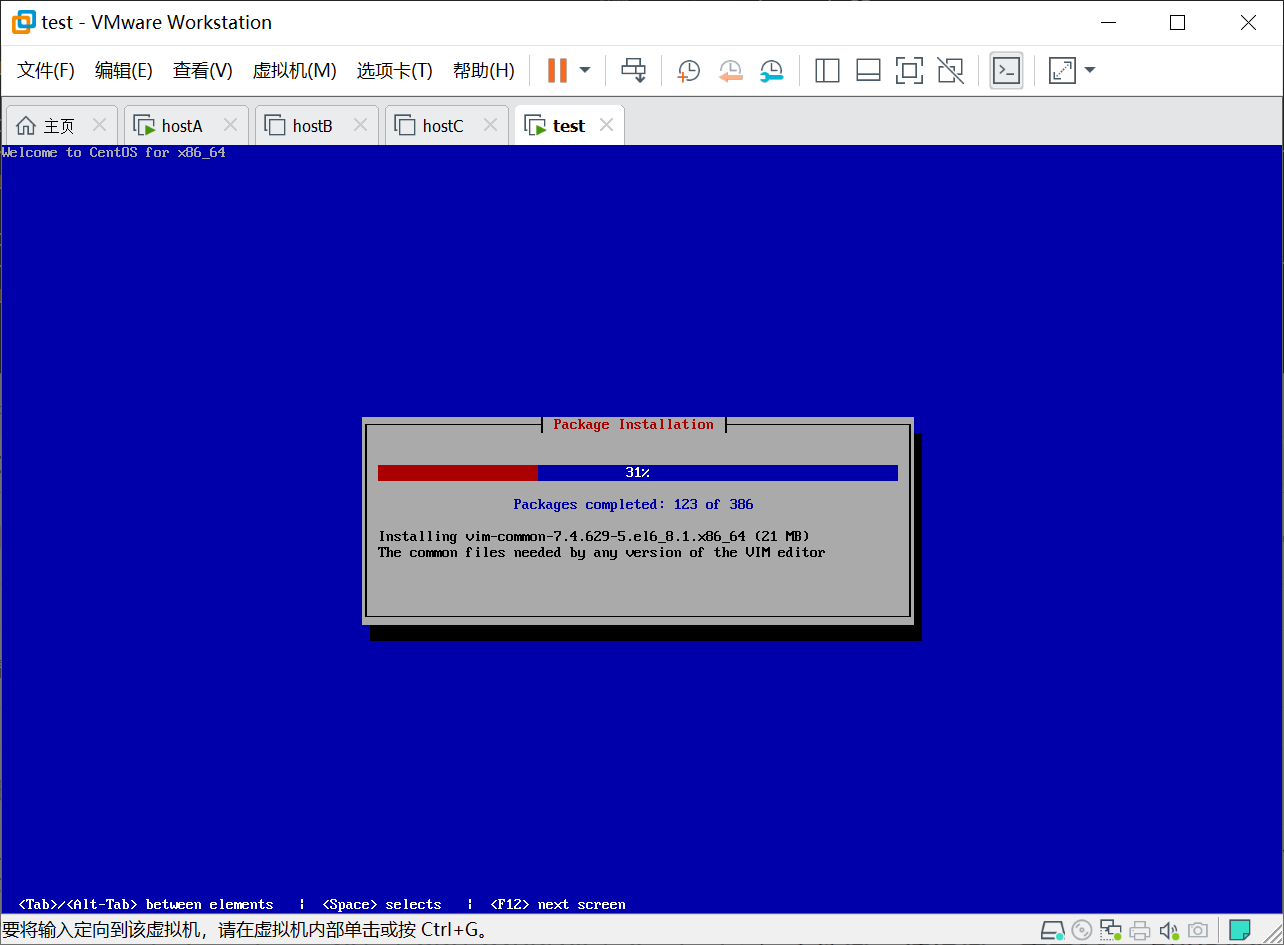Click the VIM editor description line
Screen dimensions: 1284x945
(602, 553)
